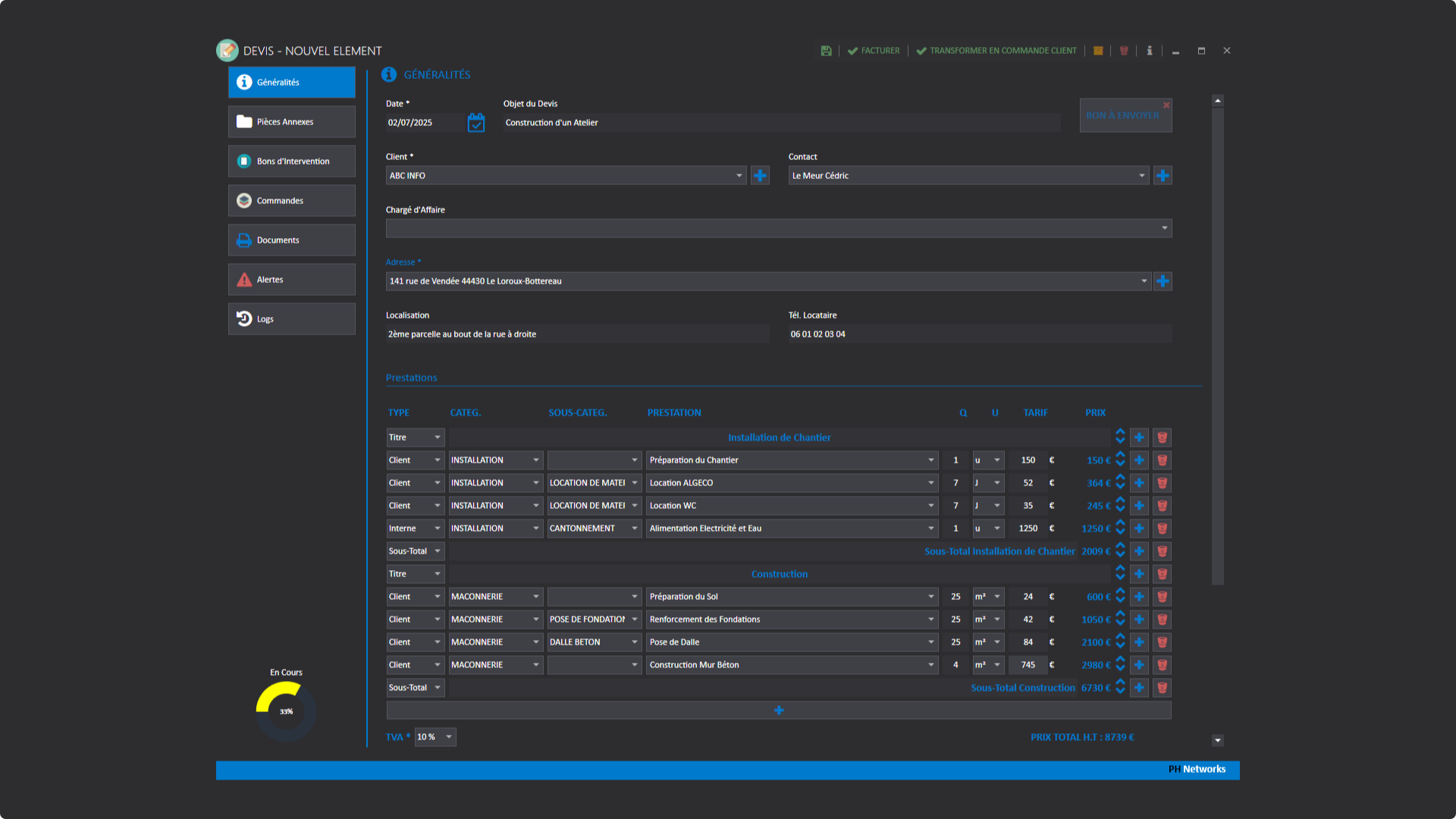Open the Commandes section
This screenshot has width=1456, height=819.
pyautogui.click(x=292, y=200)
